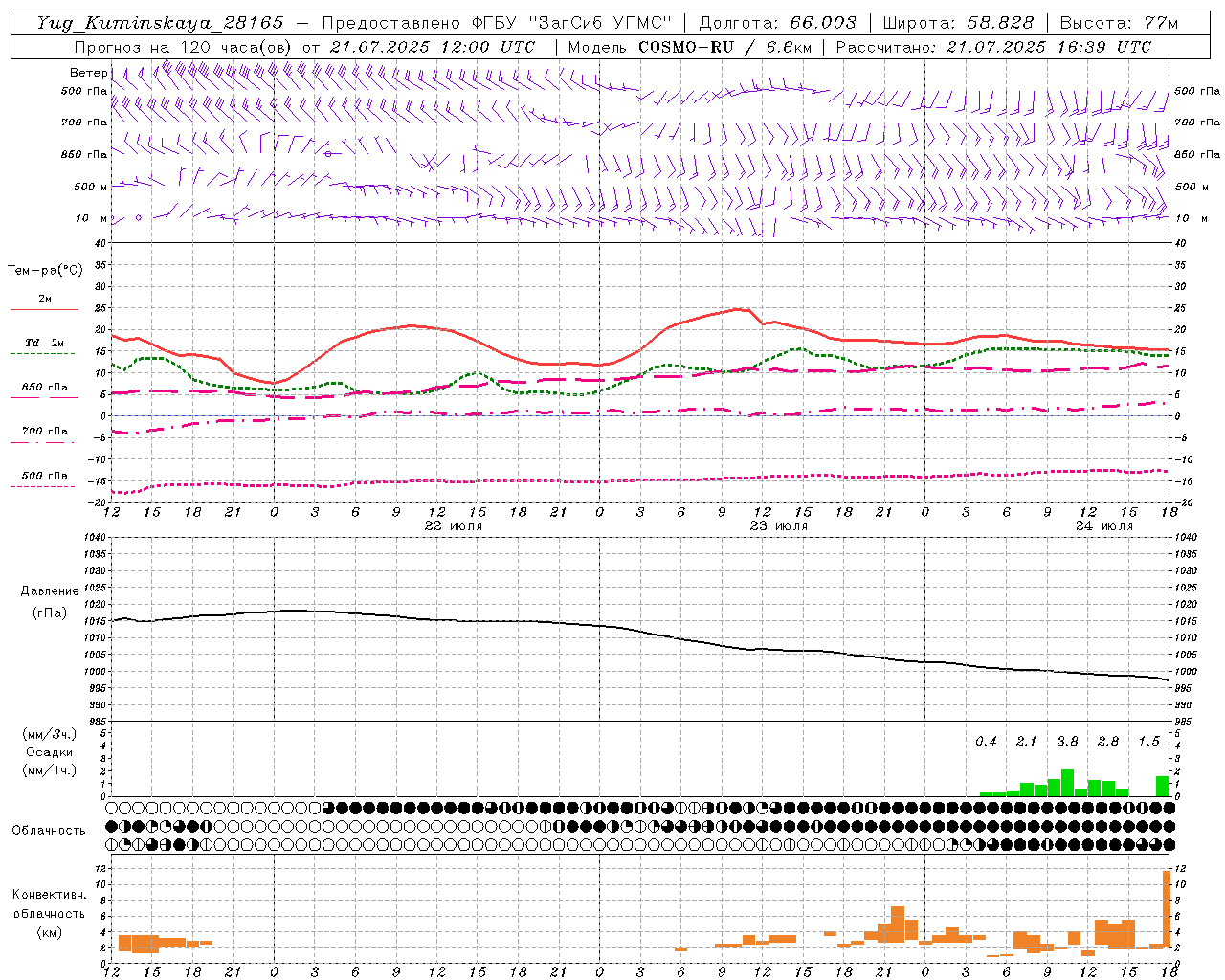Click the 'Конвективн.' convective cloud label
This screenshot has height=980, width=1225.
(x=49, y=895)
